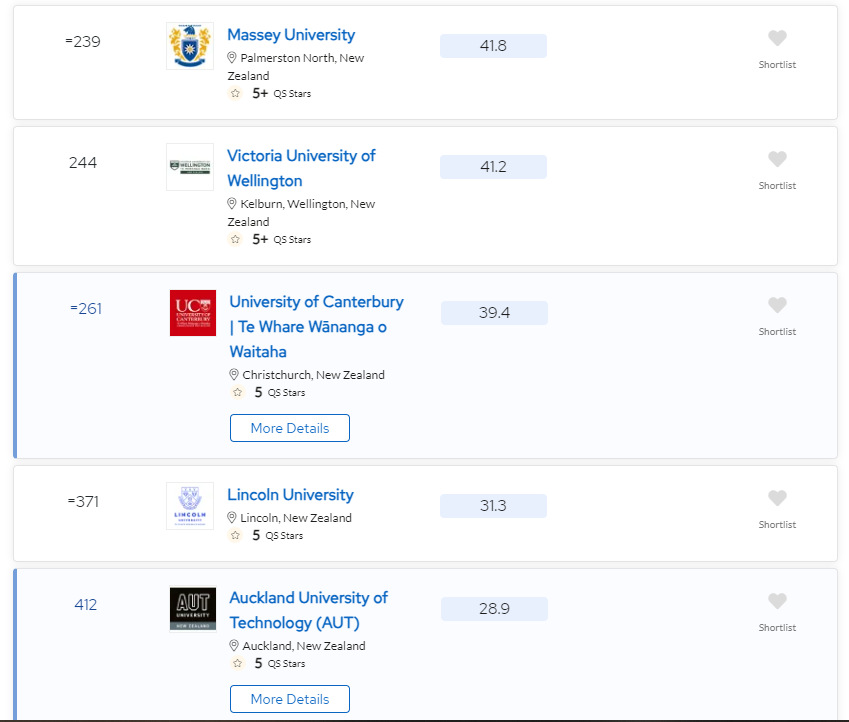
Task: Click the heart icon for Lincoln University
Action: coord(777,498)
